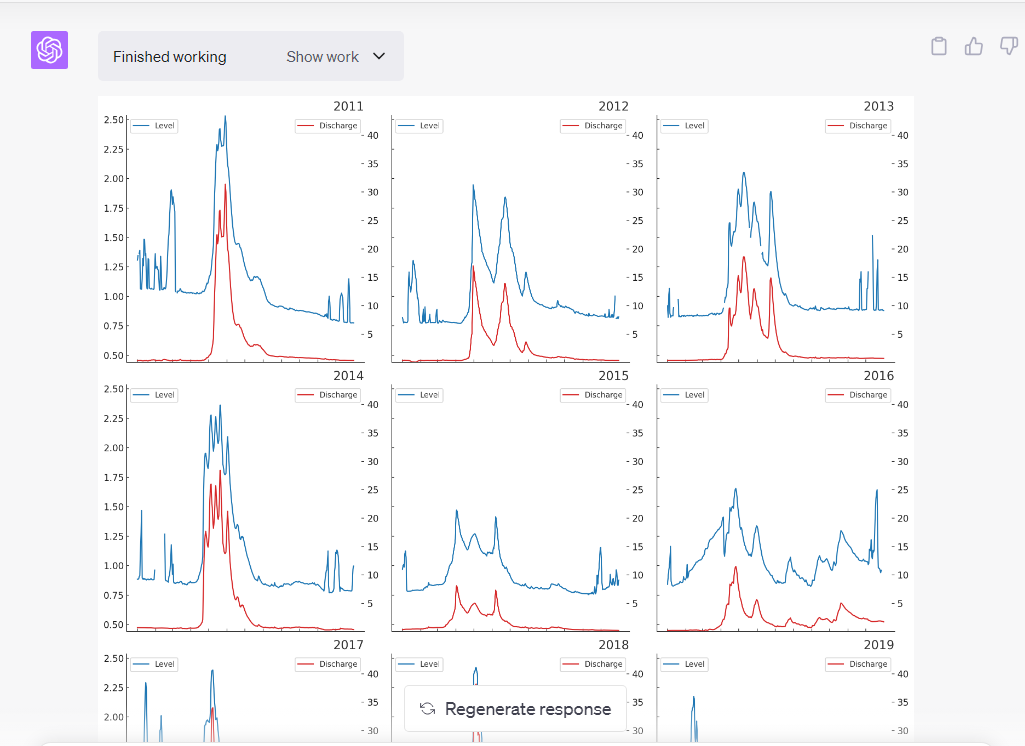The height and width of the screenshot is (746, 1025).
Task: Click the Level legend in the 2011 chart
Action: 154,126
